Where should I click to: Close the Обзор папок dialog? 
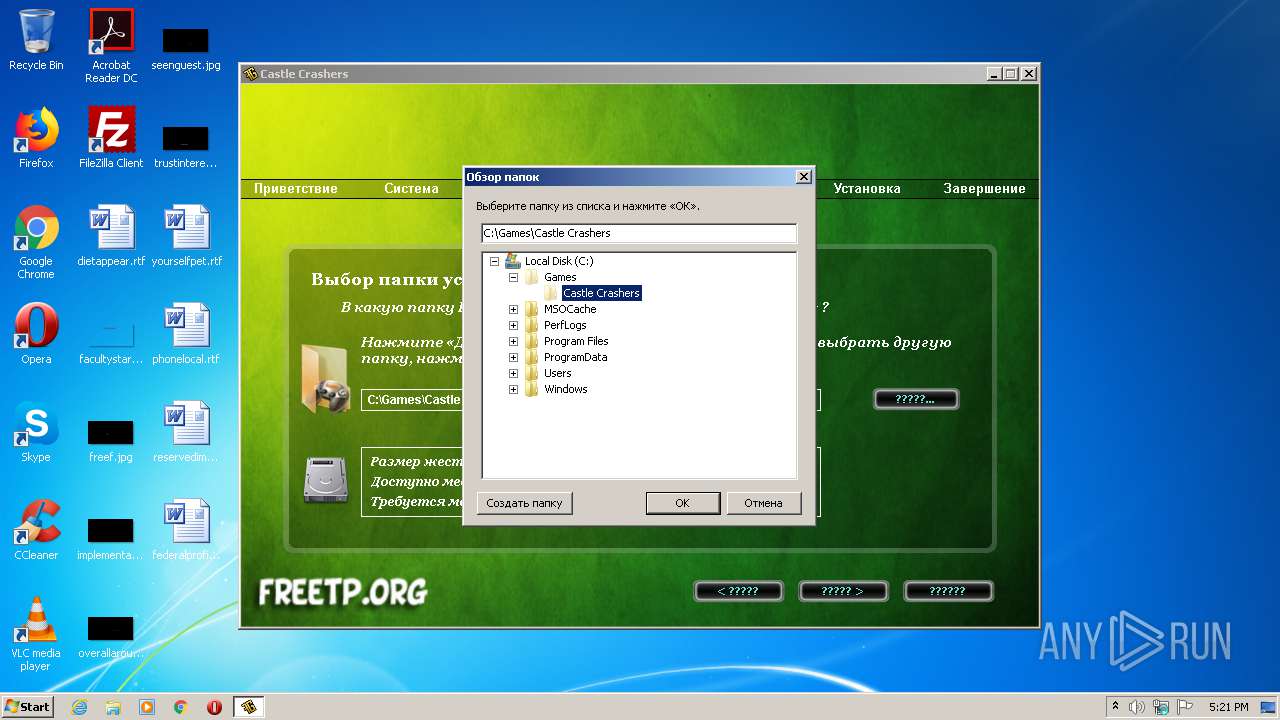[x=803, y=177]
